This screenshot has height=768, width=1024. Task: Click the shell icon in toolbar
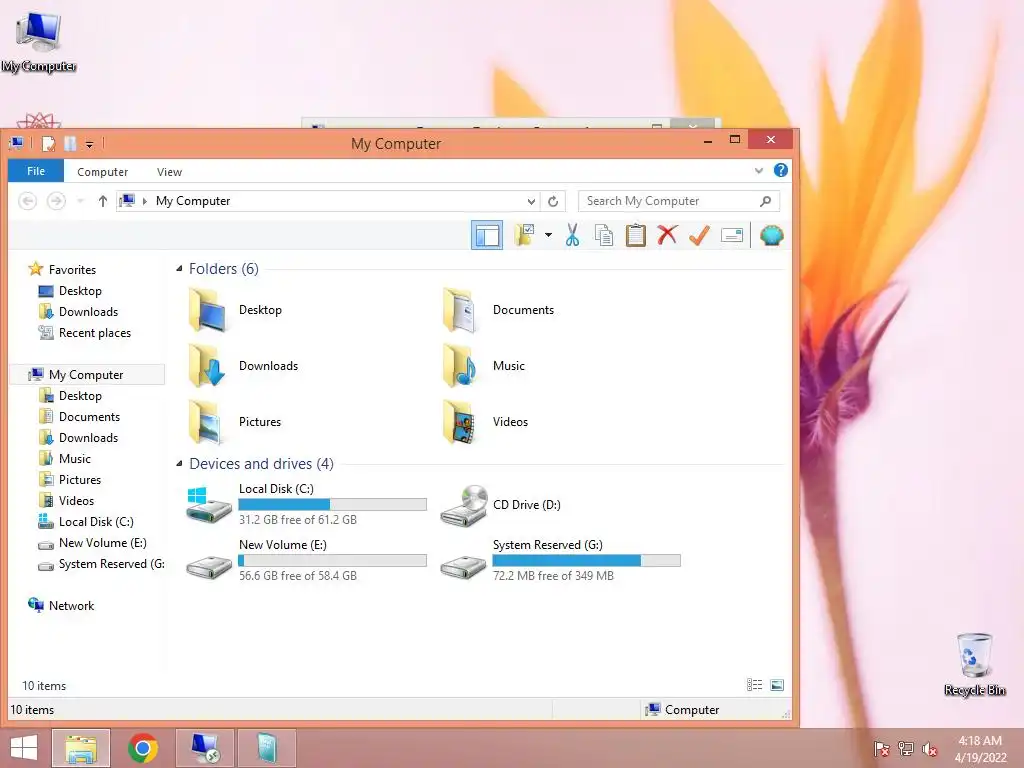point(771,235)
